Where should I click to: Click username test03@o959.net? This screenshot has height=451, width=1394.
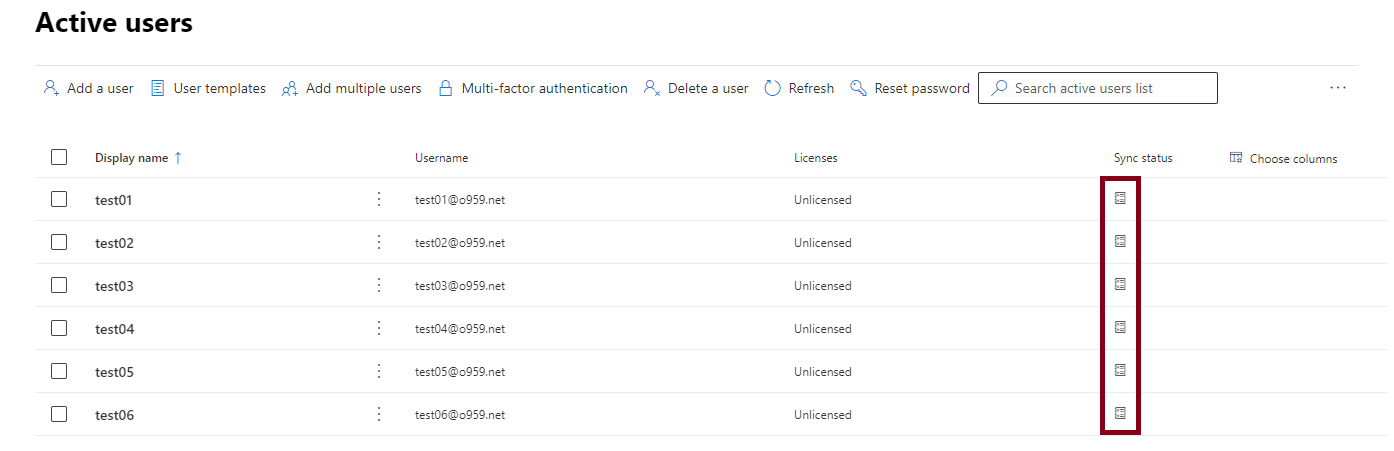460,286
